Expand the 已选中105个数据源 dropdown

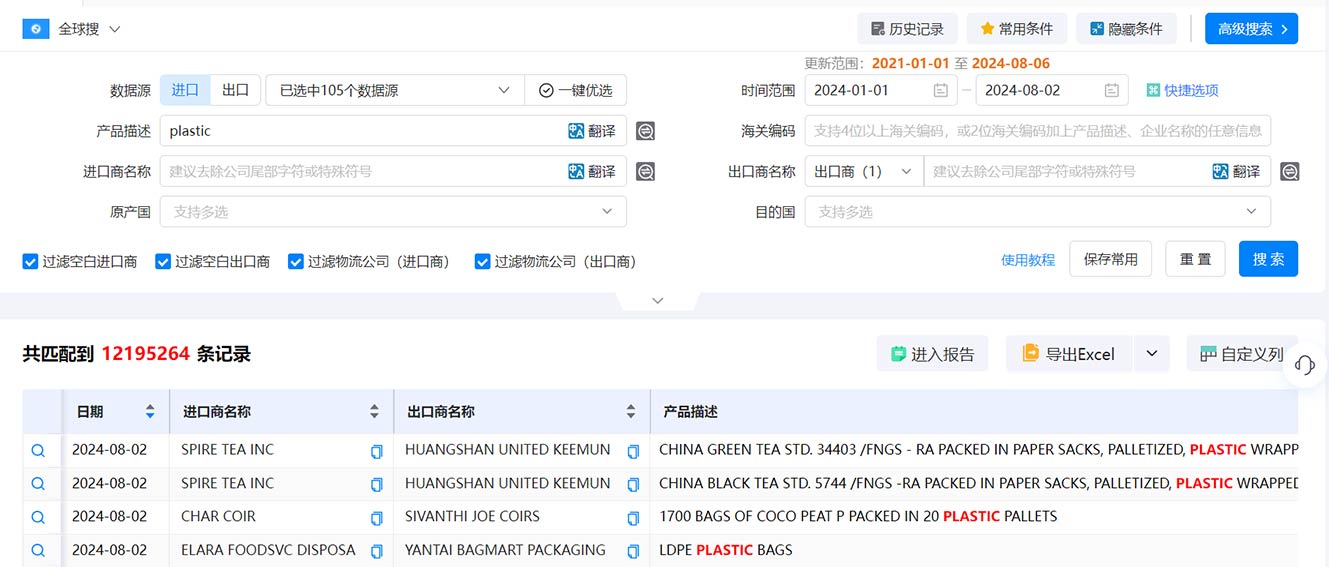pos(394,90)
